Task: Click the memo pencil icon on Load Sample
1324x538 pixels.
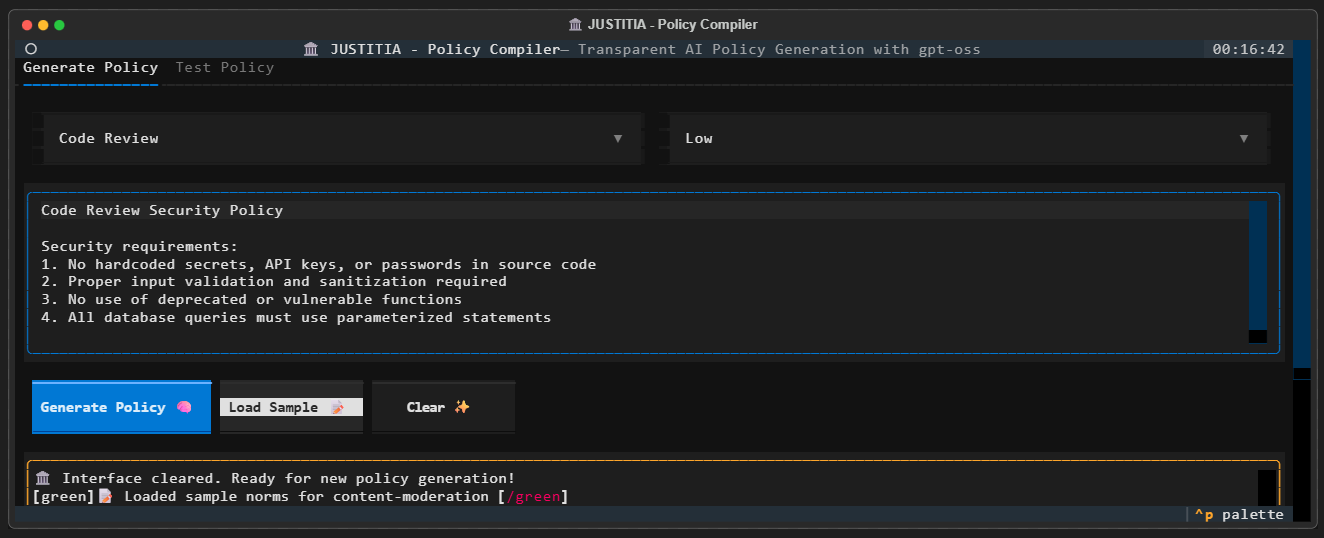Action: tap(337, 407)
